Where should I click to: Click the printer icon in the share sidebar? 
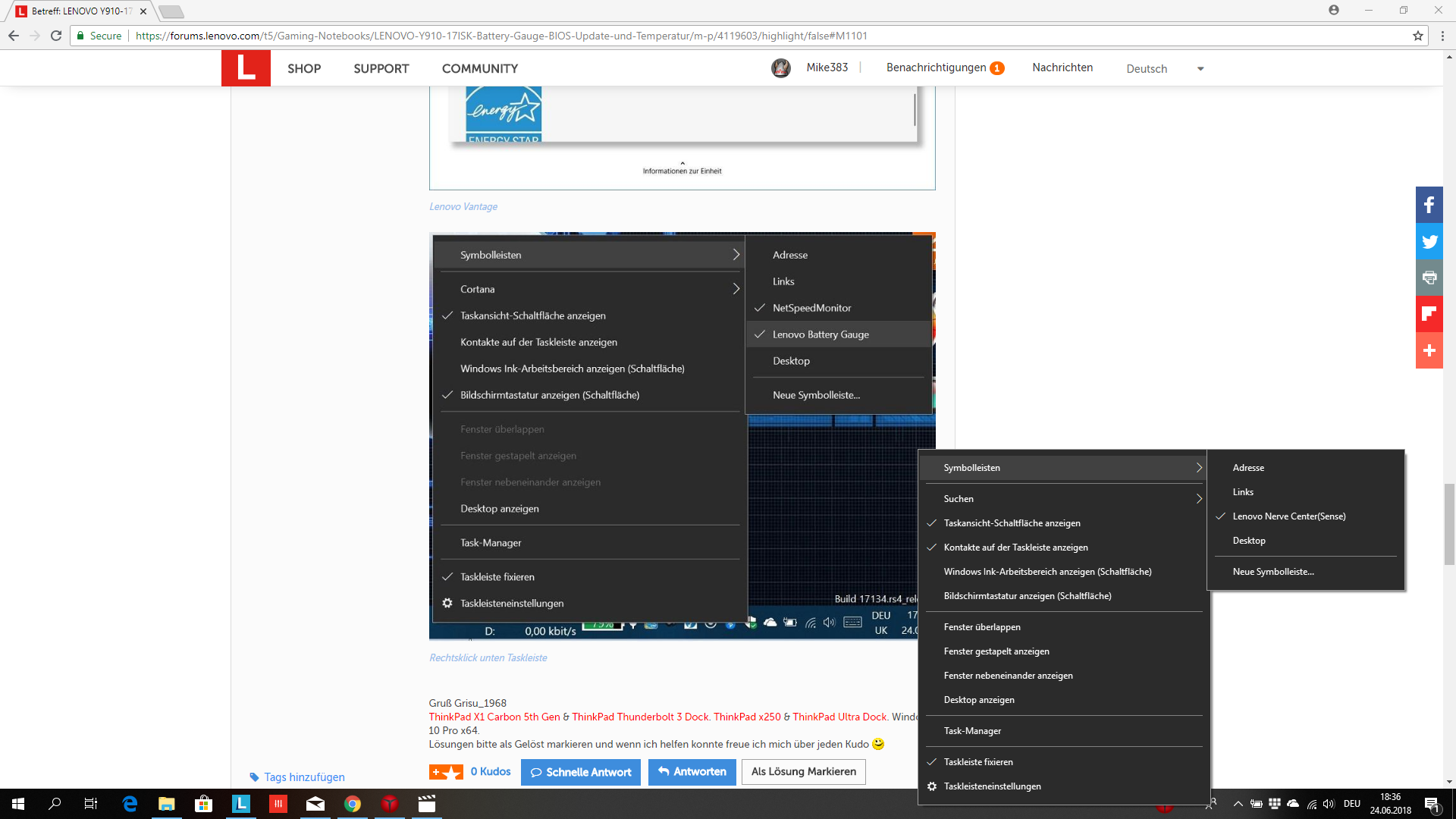coord(1429,278)
